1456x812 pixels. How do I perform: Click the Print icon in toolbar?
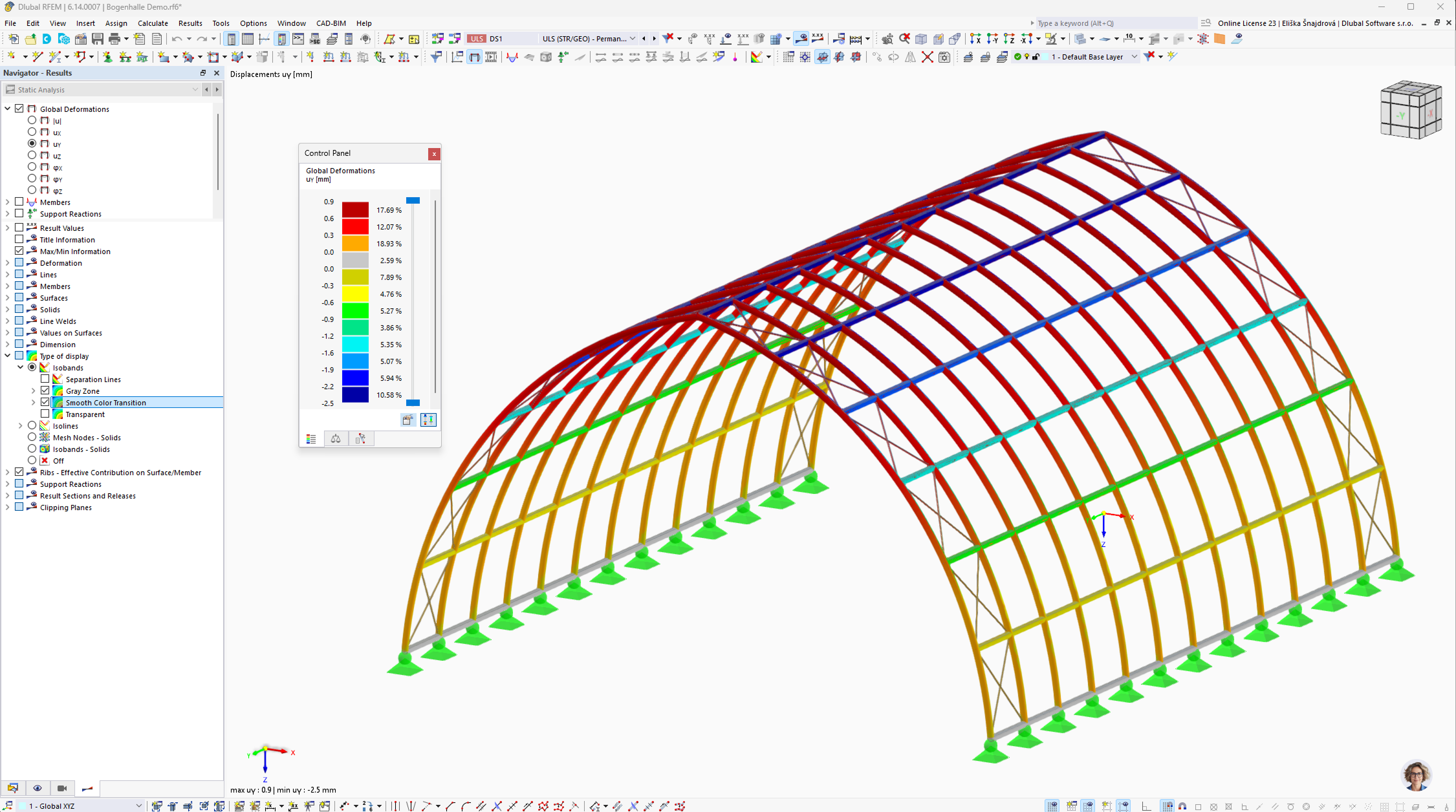tap(114, 39)
